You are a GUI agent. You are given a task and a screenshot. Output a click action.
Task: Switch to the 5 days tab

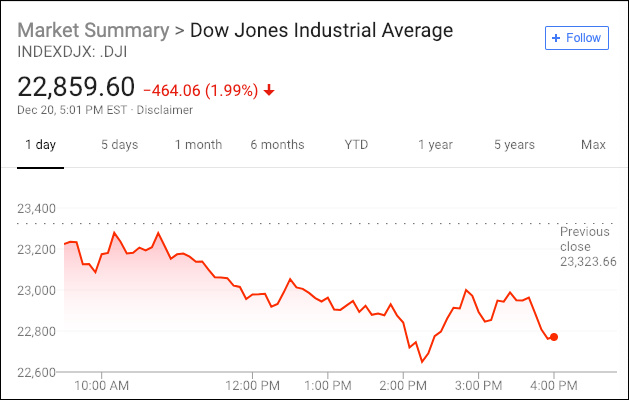pos(119,145)
